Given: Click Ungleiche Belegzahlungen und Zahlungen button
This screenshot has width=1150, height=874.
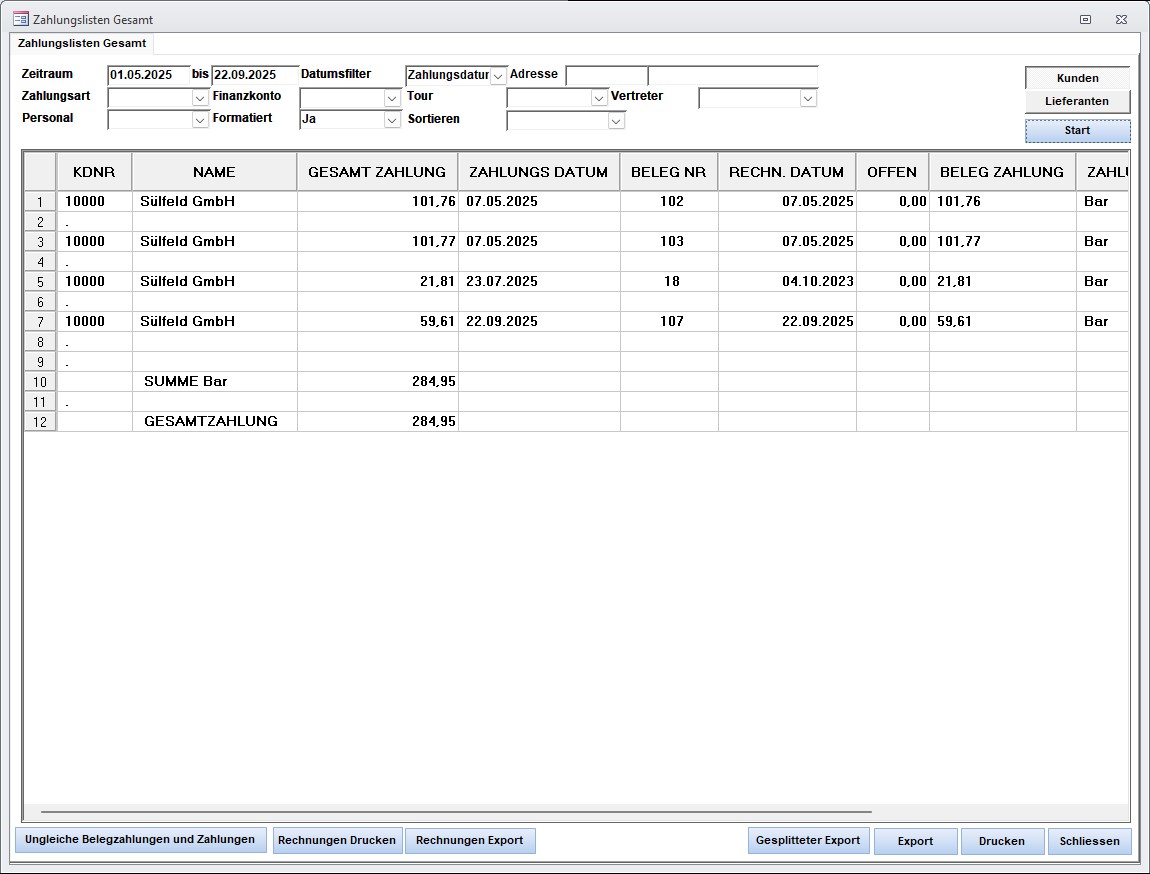Looking at the screenshot, I should pyautogui.click(x=140, y=840).
